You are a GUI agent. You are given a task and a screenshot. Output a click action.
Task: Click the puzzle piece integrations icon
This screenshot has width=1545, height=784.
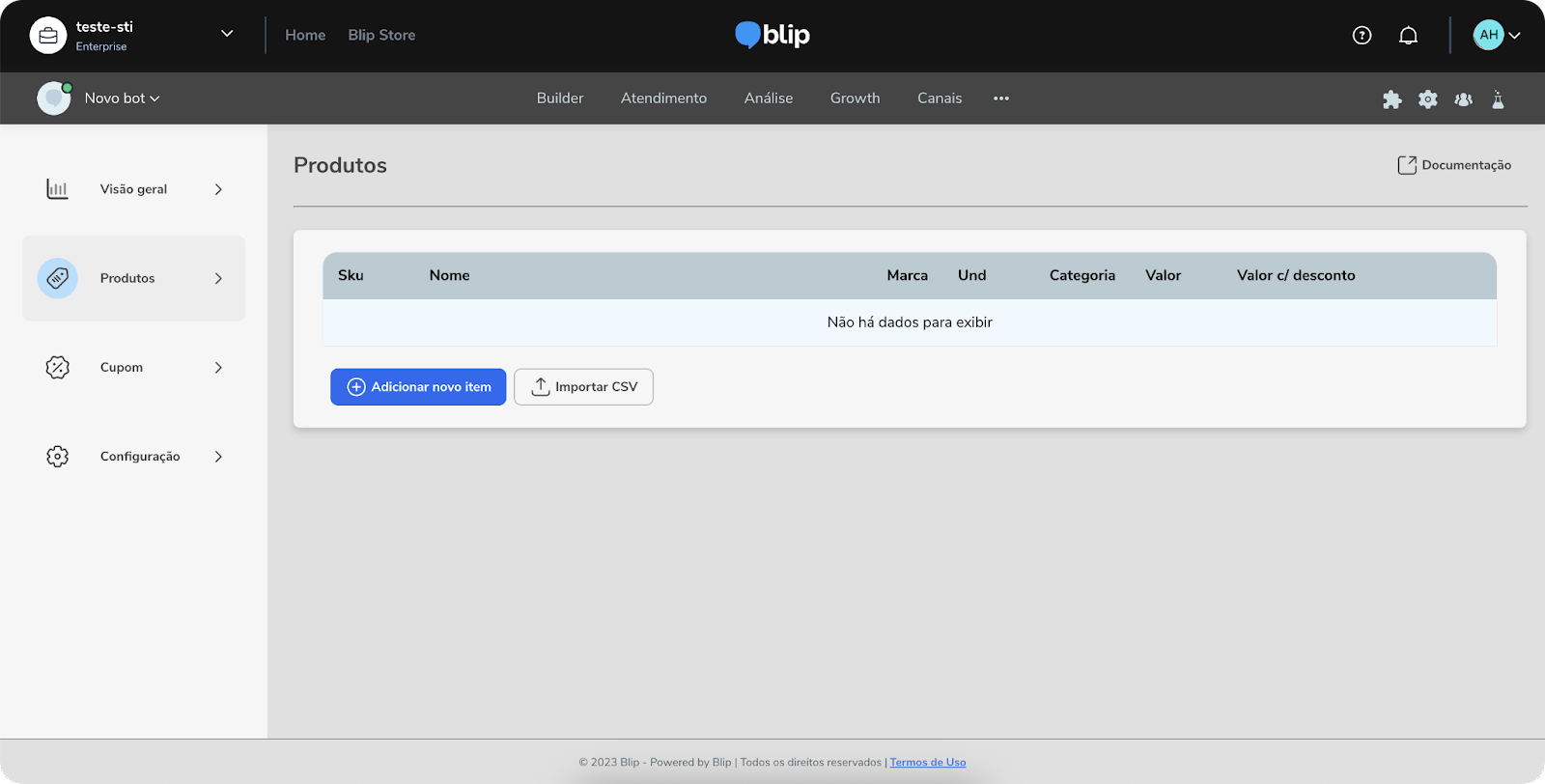click(x=1391, y=99)
